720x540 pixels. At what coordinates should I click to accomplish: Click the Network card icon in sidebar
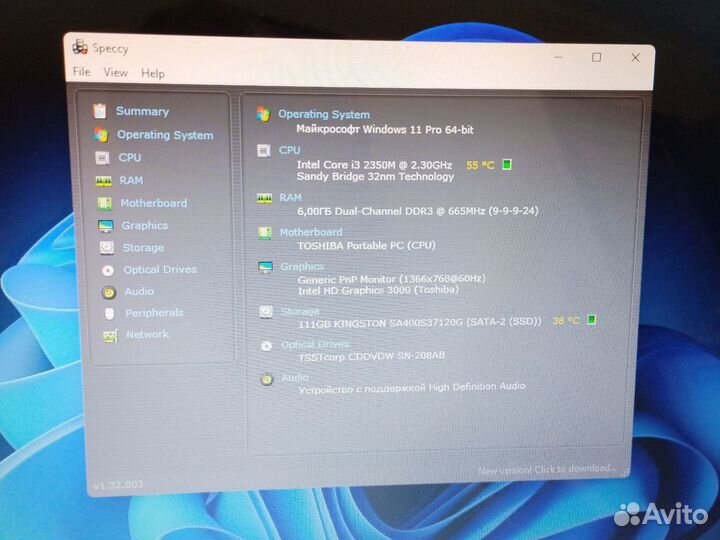[x=110, y=336]
